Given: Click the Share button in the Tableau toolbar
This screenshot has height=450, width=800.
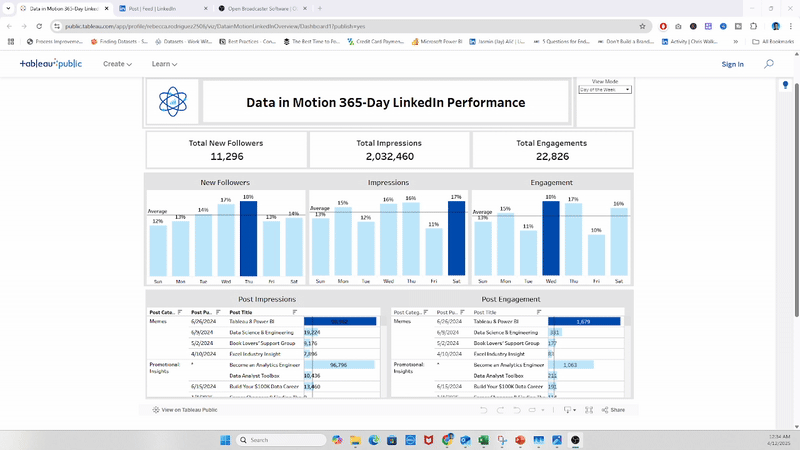Looking at the screenshot, I should point(613,410).
